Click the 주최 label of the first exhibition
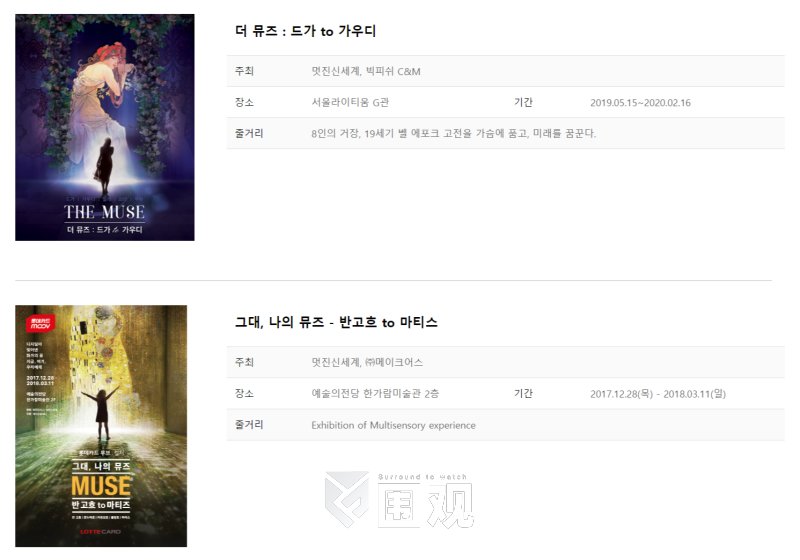800x560 pixels. [x=244, y=71]
